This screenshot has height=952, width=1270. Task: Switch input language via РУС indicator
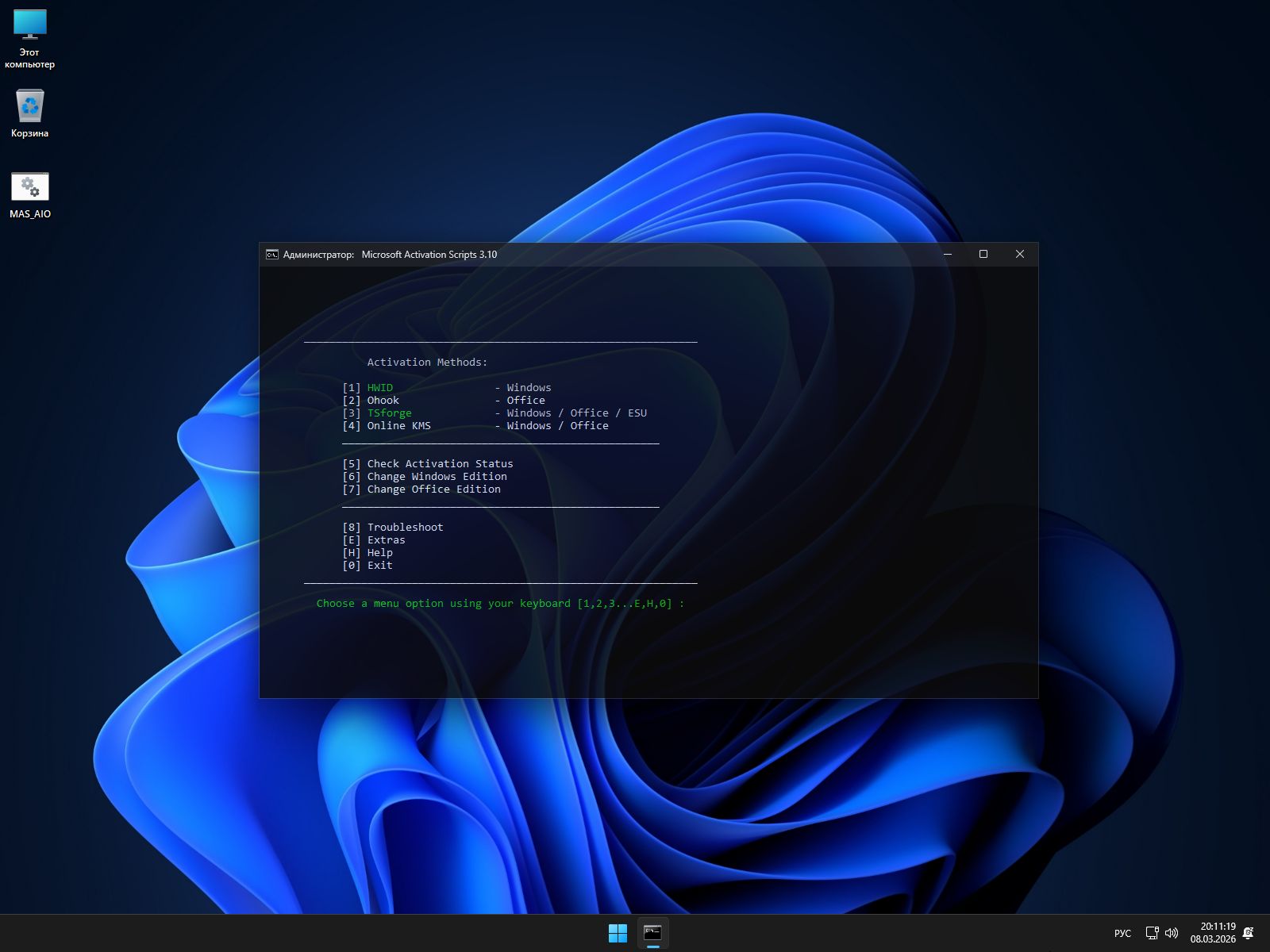[1122, 933]
